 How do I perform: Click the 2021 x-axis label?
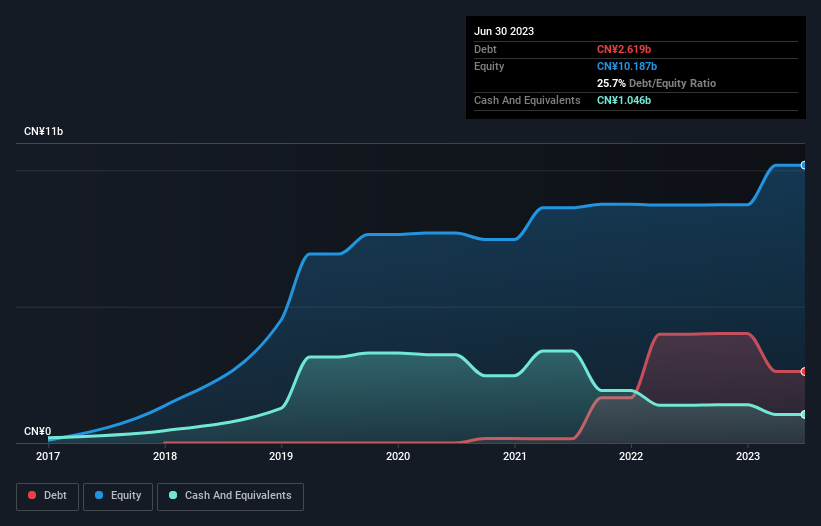[x=515, y=456]
